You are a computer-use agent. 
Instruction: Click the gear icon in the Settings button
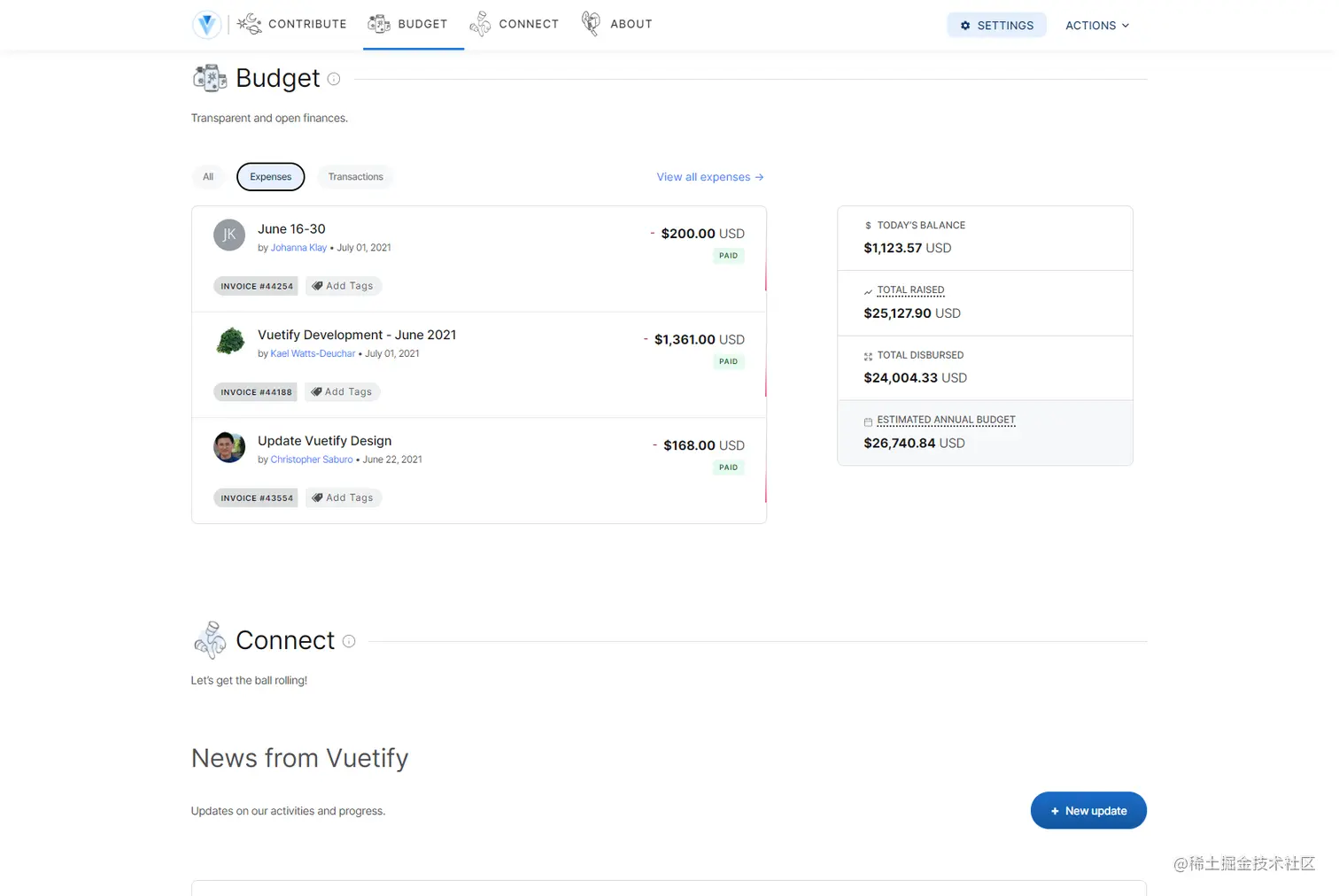point(965,26)
